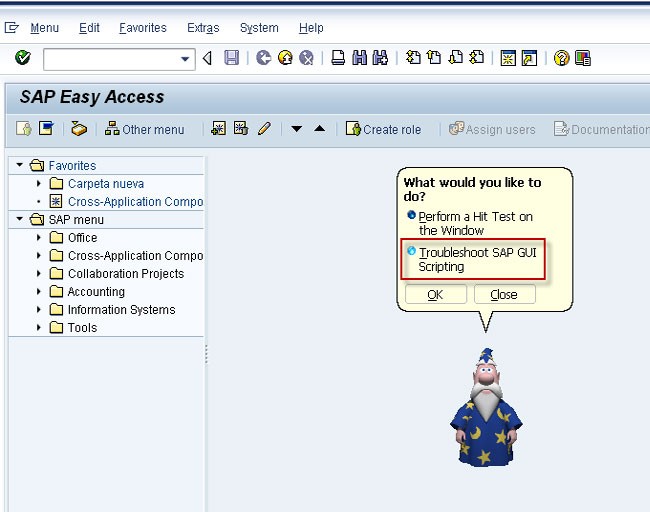The image size is (650, 512).
Task: Click the Customize Local Layout icon
Action: [583, 58]
